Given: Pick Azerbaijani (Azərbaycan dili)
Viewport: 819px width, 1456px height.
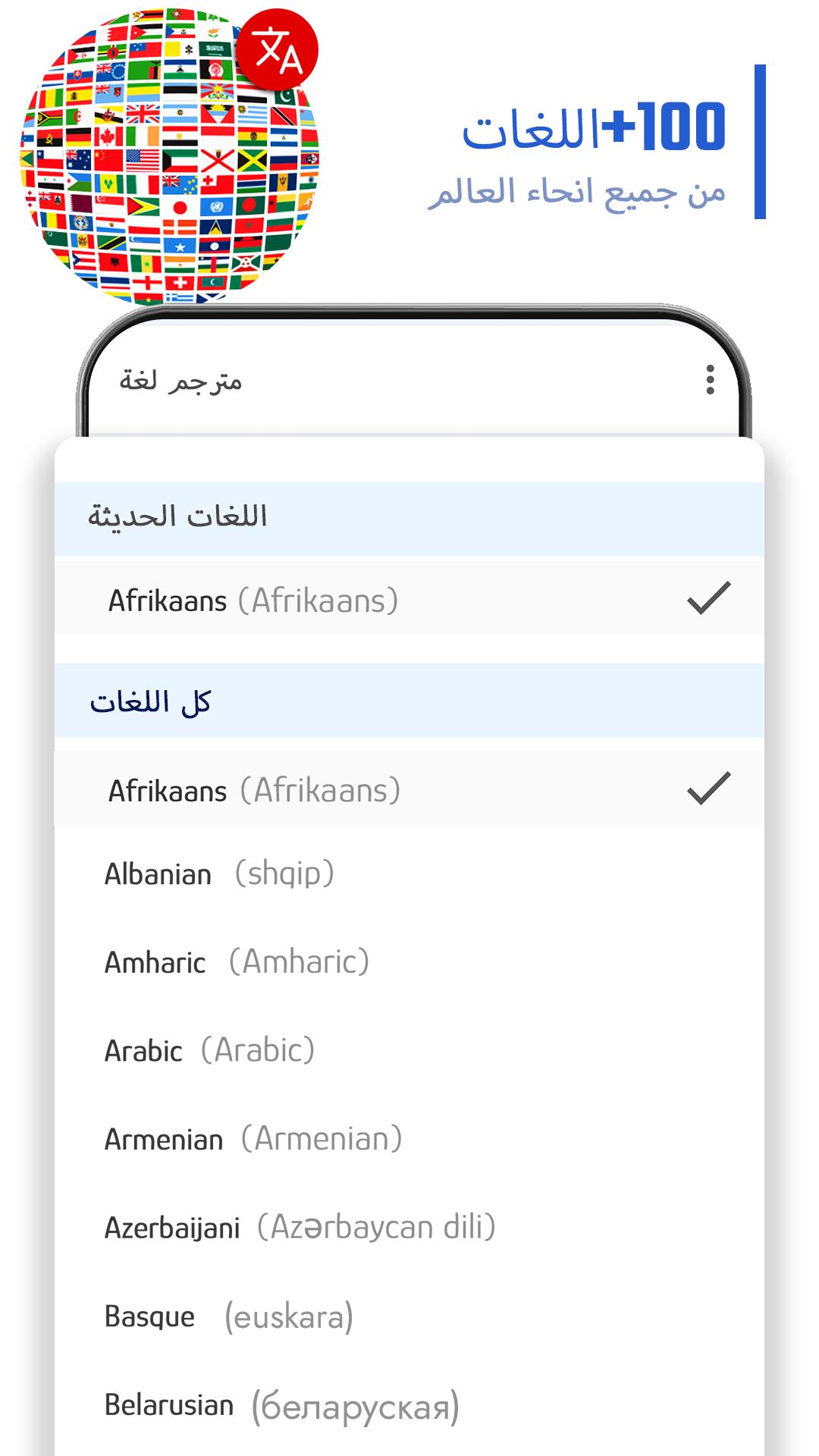Looking at the screenshot, I should point(409,1228).
